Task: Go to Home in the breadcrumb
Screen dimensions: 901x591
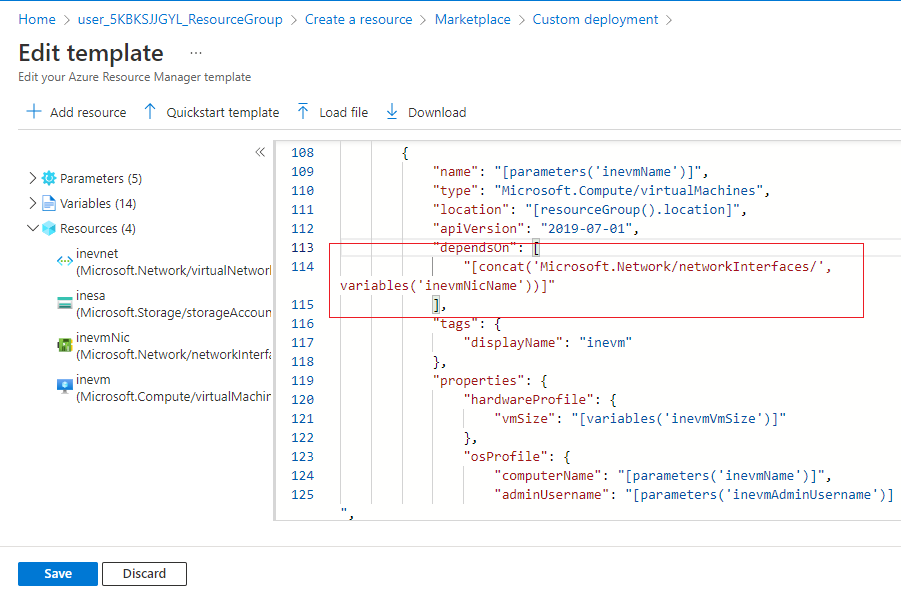Action: [37, 19]
